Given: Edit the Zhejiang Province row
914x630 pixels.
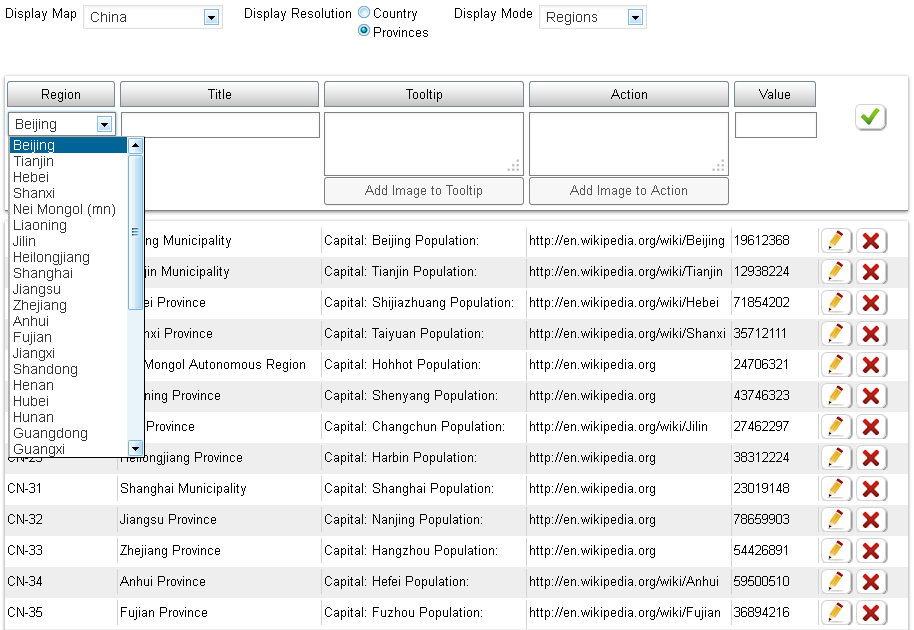Looking at the screenshot, I should (836, 551).
